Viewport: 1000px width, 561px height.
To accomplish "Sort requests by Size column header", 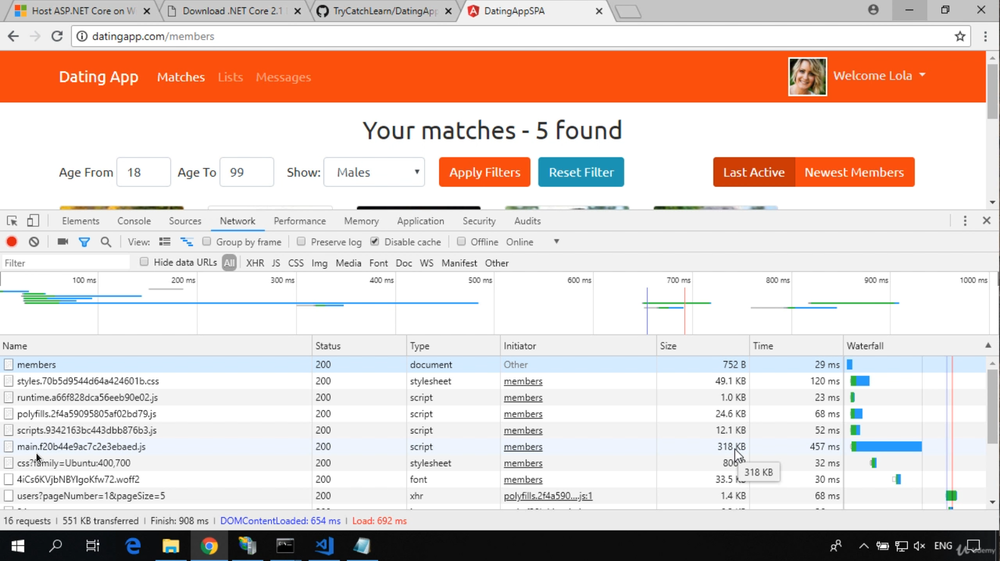I will (x=703, y=346).
